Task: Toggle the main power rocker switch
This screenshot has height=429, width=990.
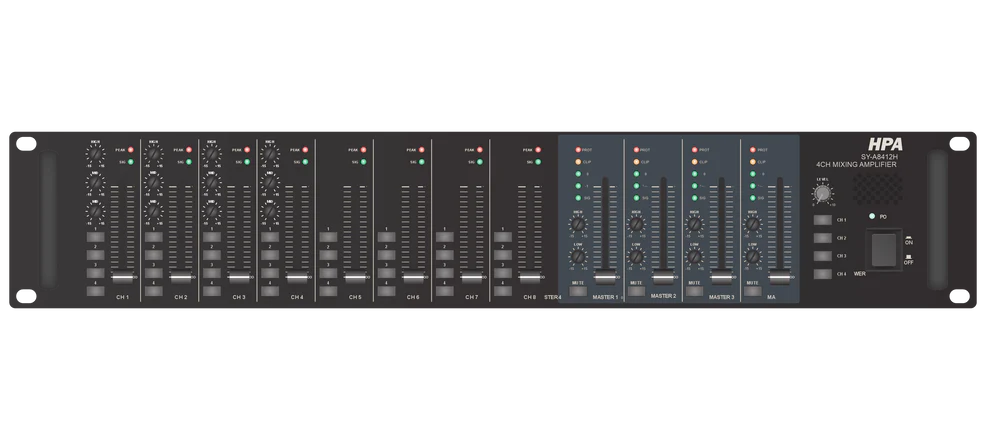Action: pyautogui.click(x=884, y=250)
